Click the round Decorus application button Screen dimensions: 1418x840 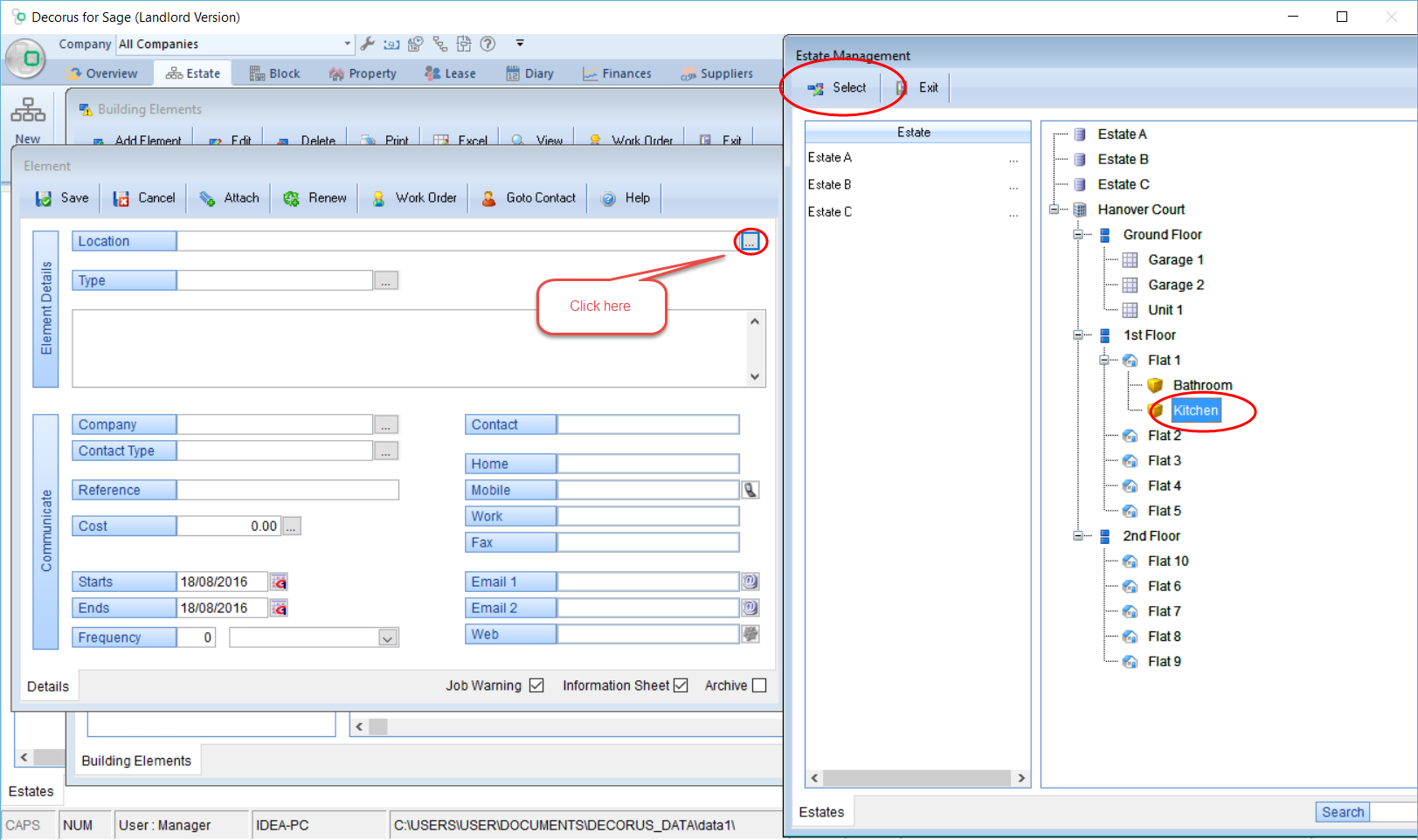(x=25, y=59)
